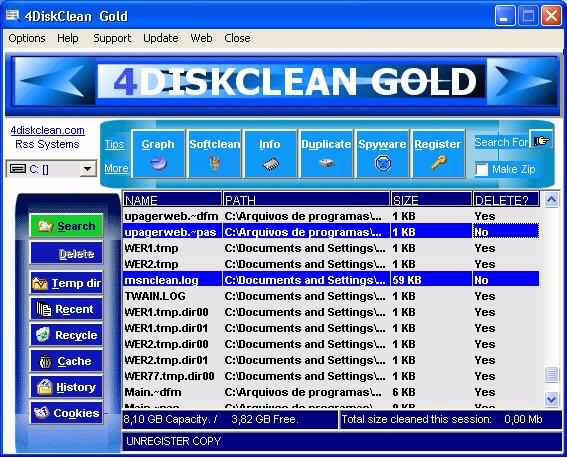Click the banner right arrow
The width and height of the screenshot is (567, 458).
pos(521,81)
